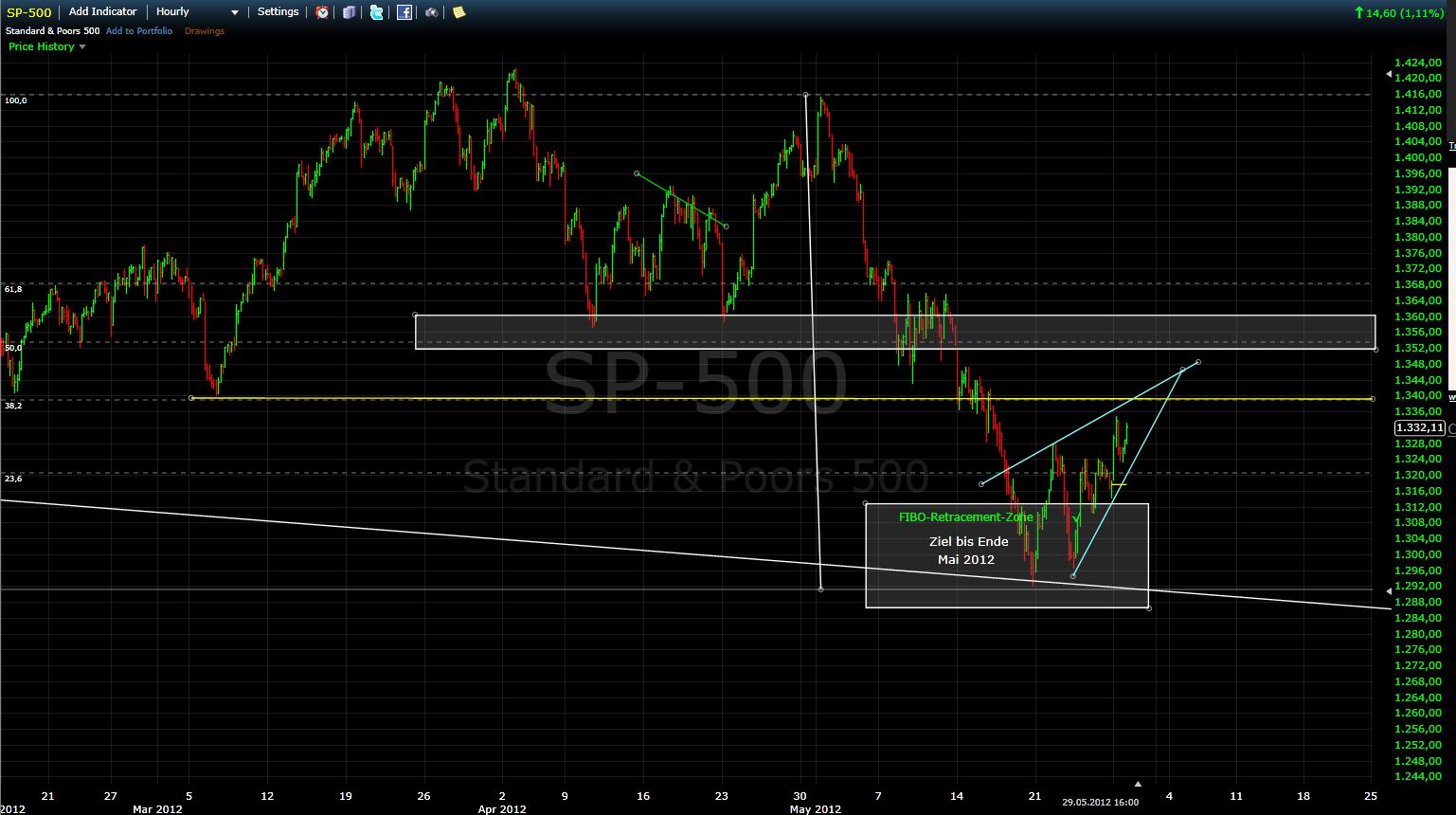Click the Add Indicator menu
Viewport: 1456px width, 815px height.
point(102,12)
